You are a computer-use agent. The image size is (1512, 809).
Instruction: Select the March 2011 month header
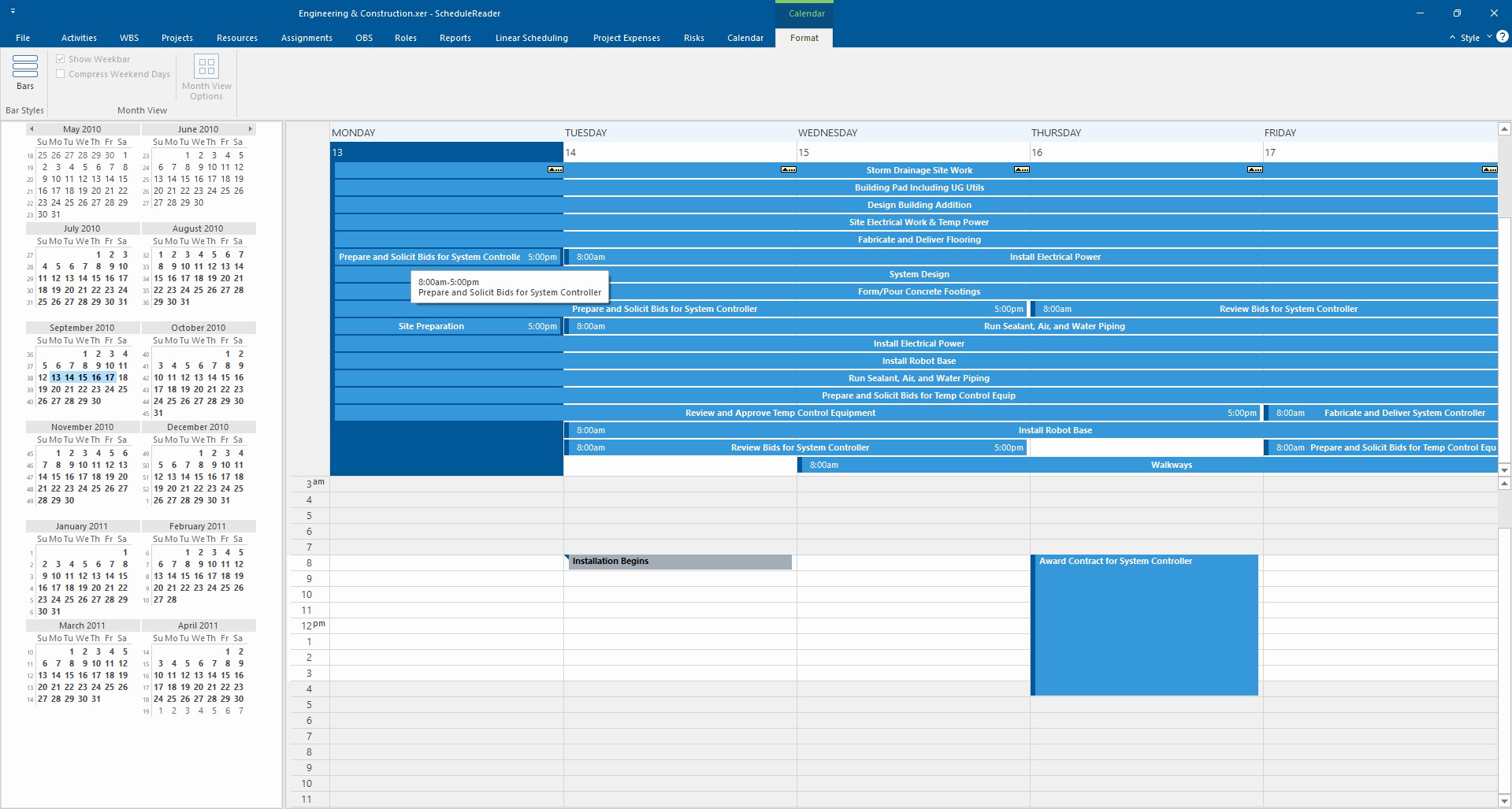pos(82,625)
